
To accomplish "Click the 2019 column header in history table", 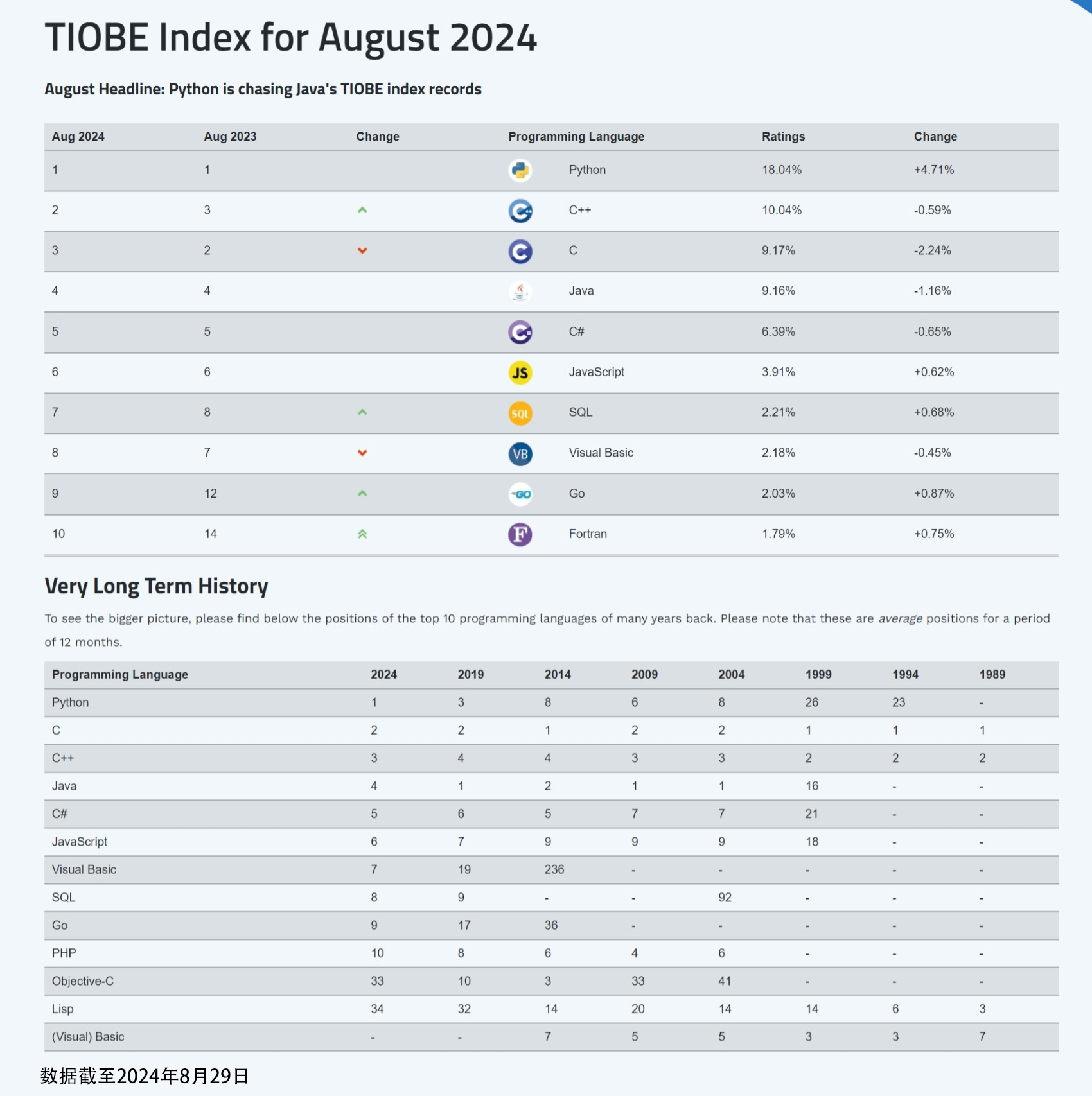I will pos(470,674).
